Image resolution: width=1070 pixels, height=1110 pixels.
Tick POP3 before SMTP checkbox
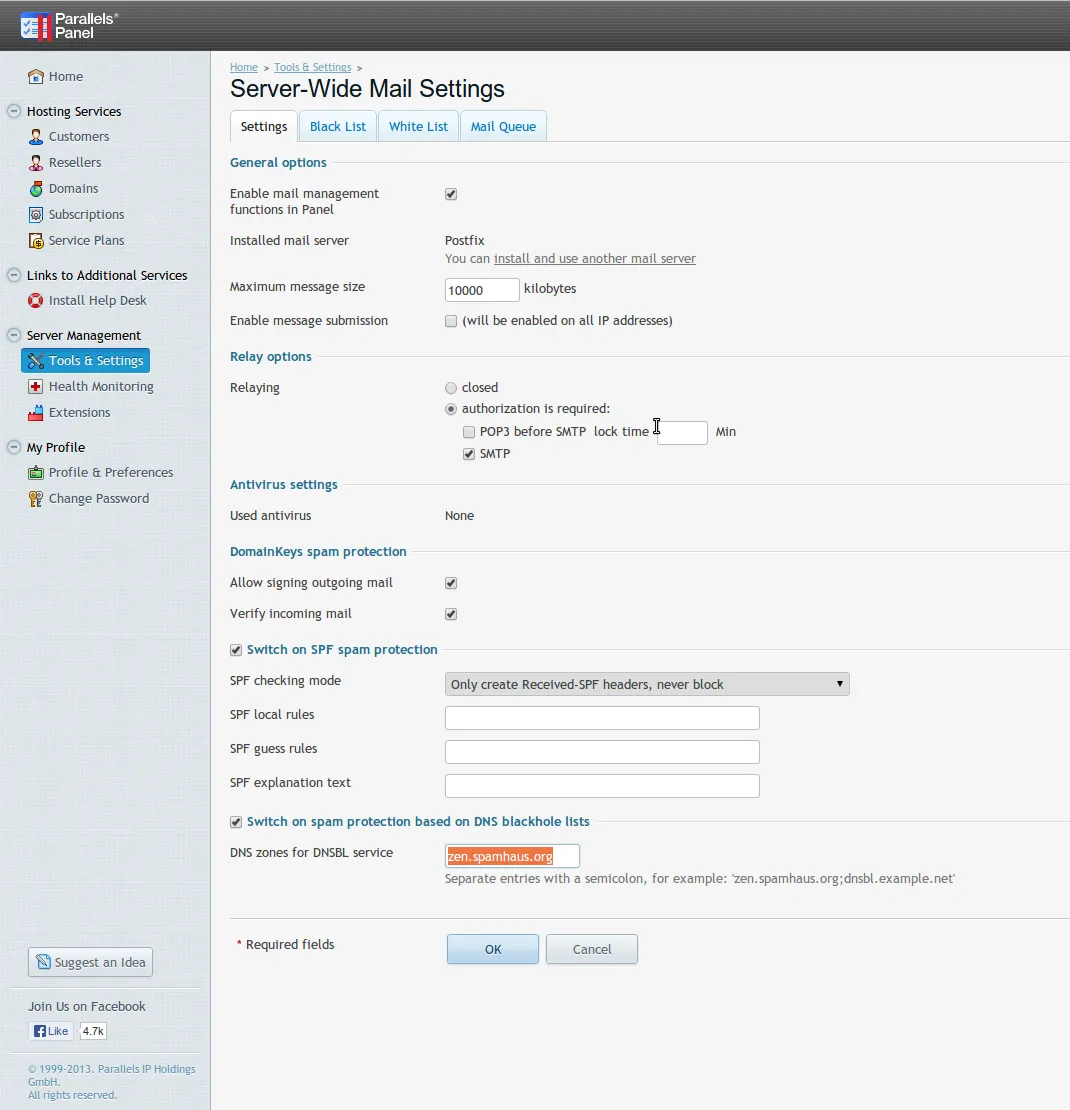coord(469,432)
